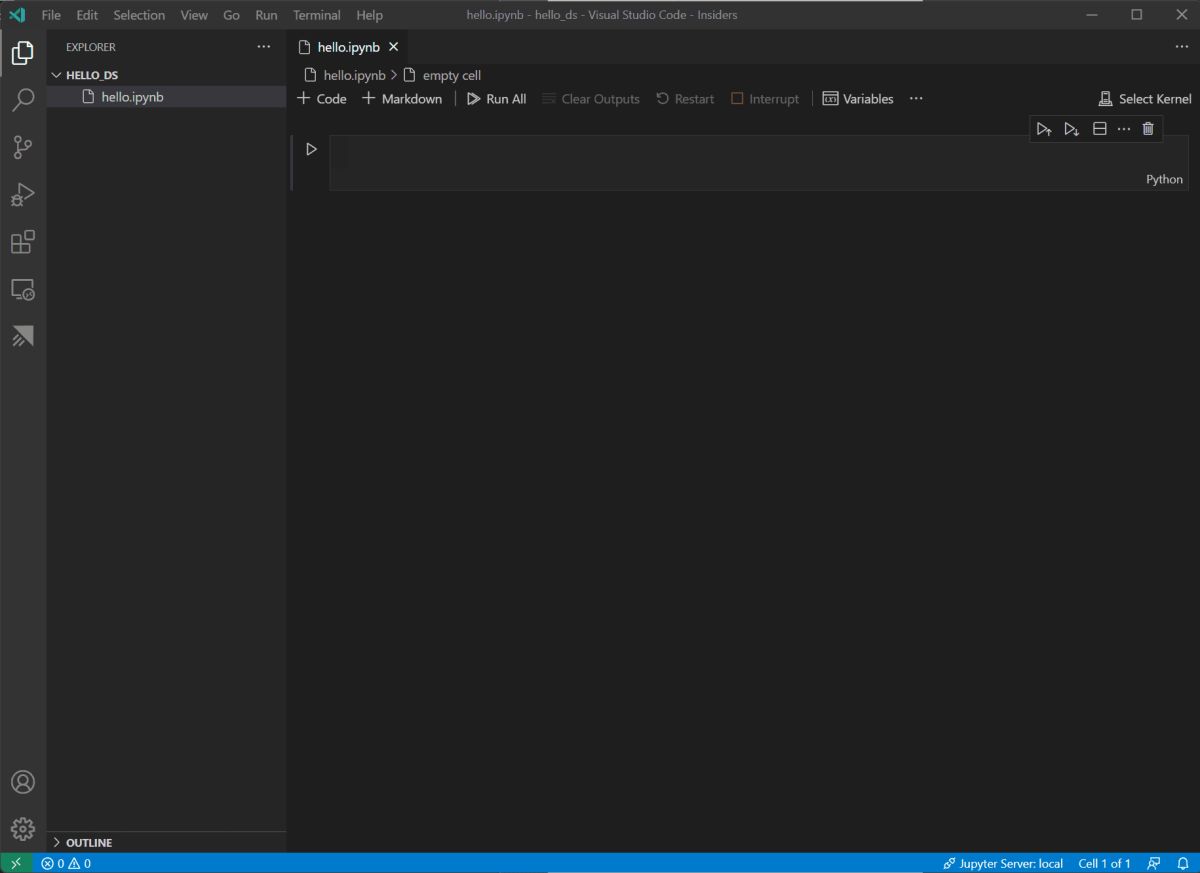The width and height of the screenshot is (1200, 873).
Task: Open the Selection menu
Action: [139, 15]
